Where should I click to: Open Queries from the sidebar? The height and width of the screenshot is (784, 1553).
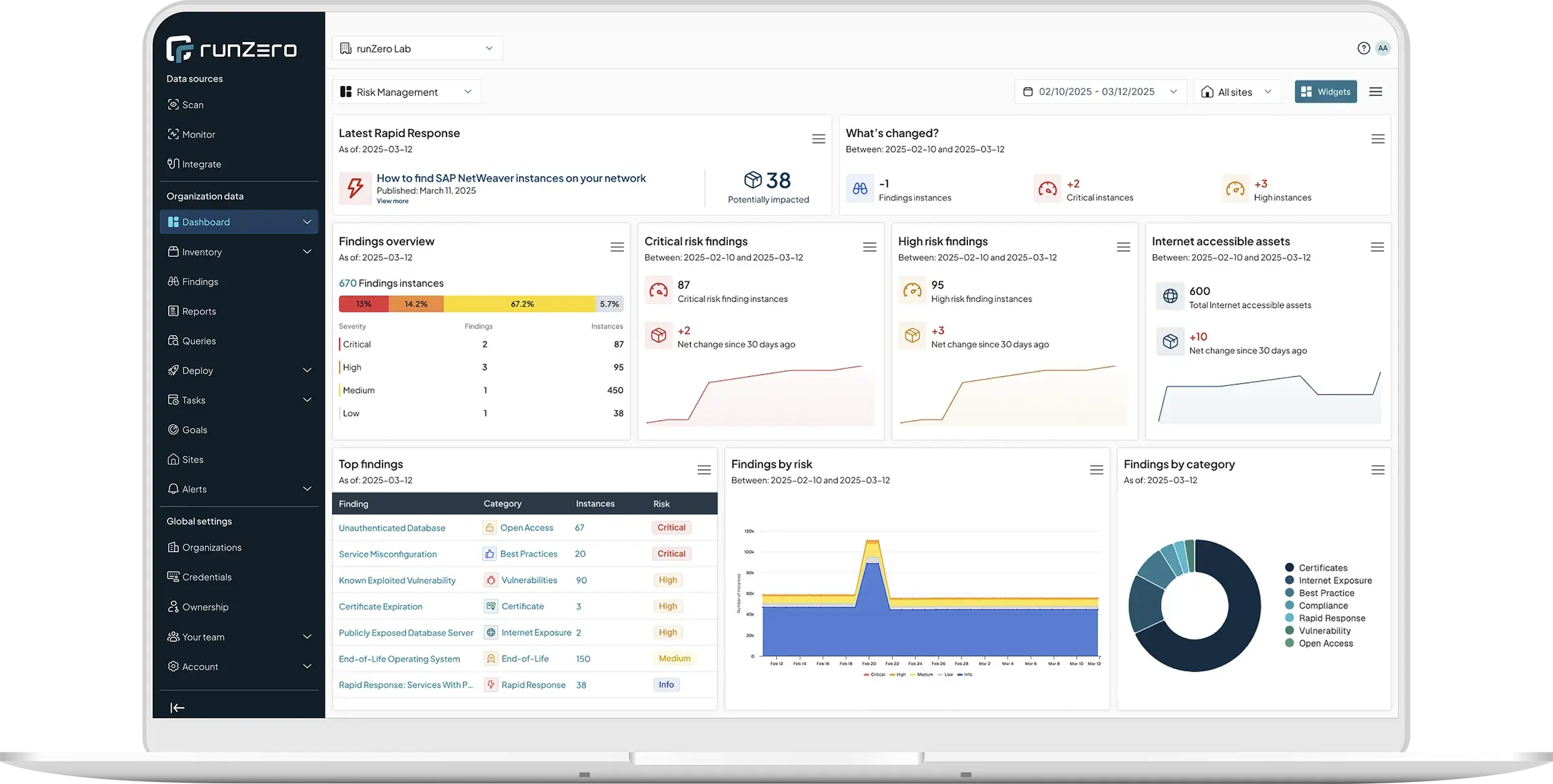coord(199,341)
